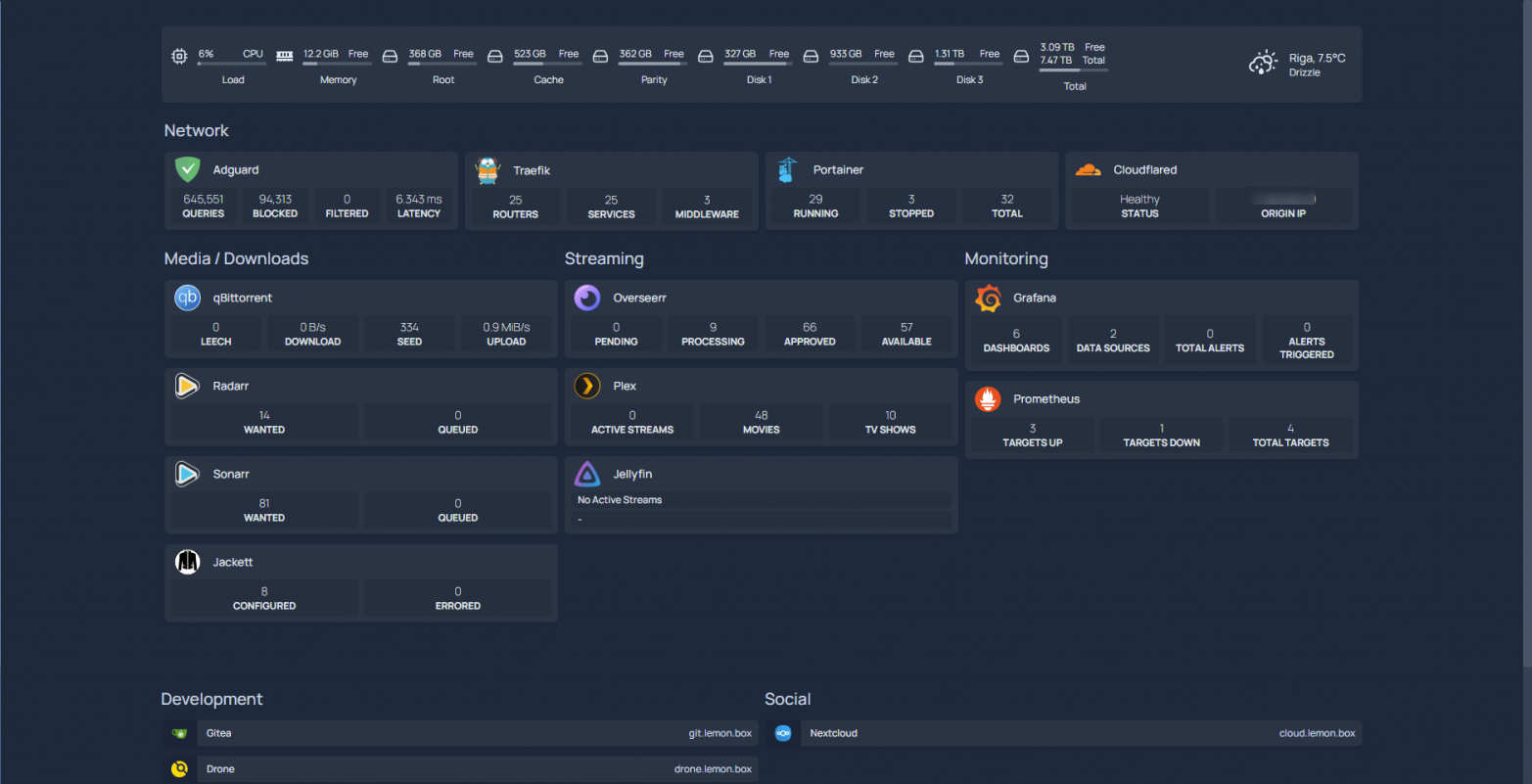Click the Prometheus torch icon
Image resolution: width=1532 pixels, height=784 pixels.
(x=988, y=398)
